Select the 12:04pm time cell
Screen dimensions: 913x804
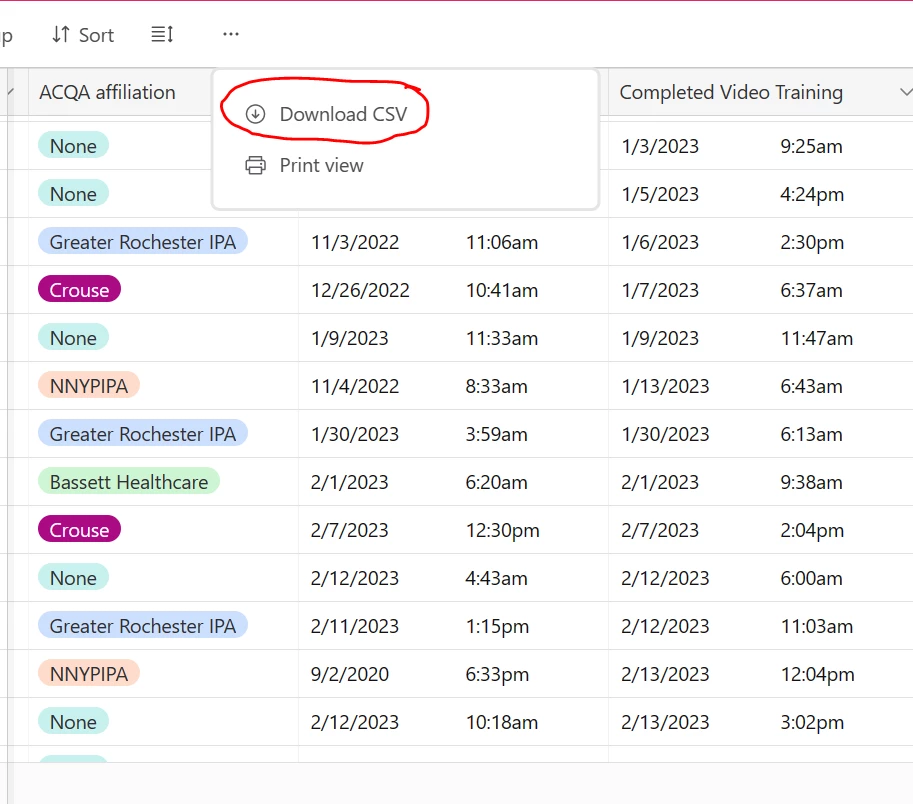click(x=818, y=674)
